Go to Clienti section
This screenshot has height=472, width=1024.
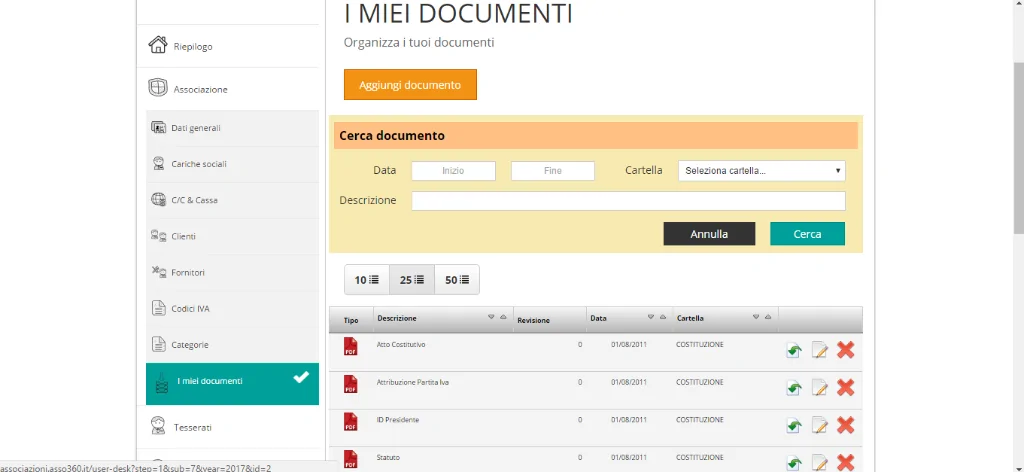232,236
